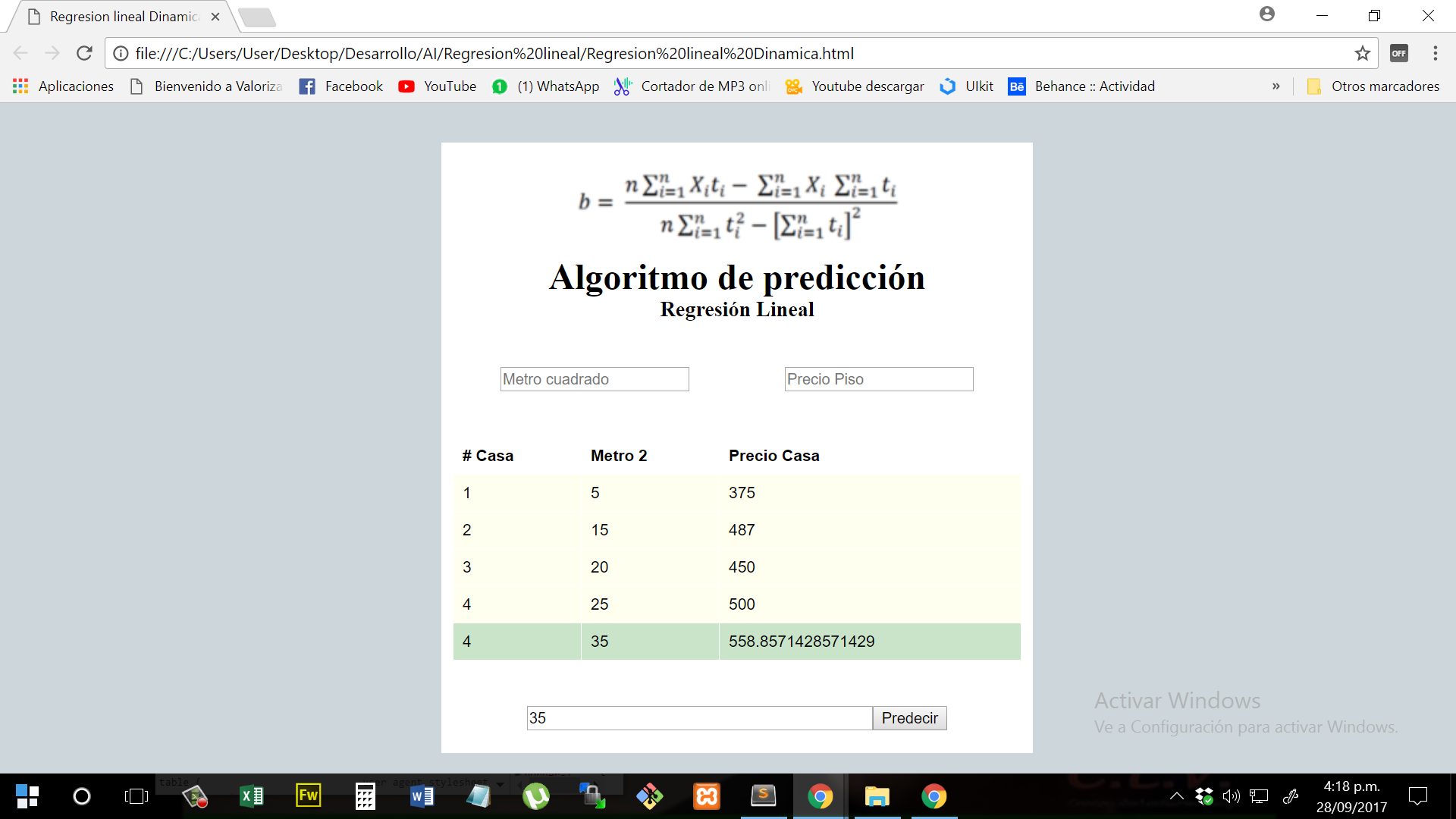Viewport: 1456px width, 819px height.
Task: Open the Otros marcadores folder
Action: [x=1373, y=86]
